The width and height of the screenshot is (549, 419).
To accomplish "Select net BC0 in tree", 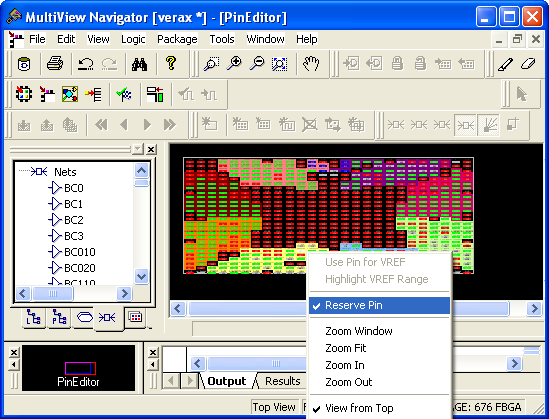I will pyautogui.click(x=74, y=188).
